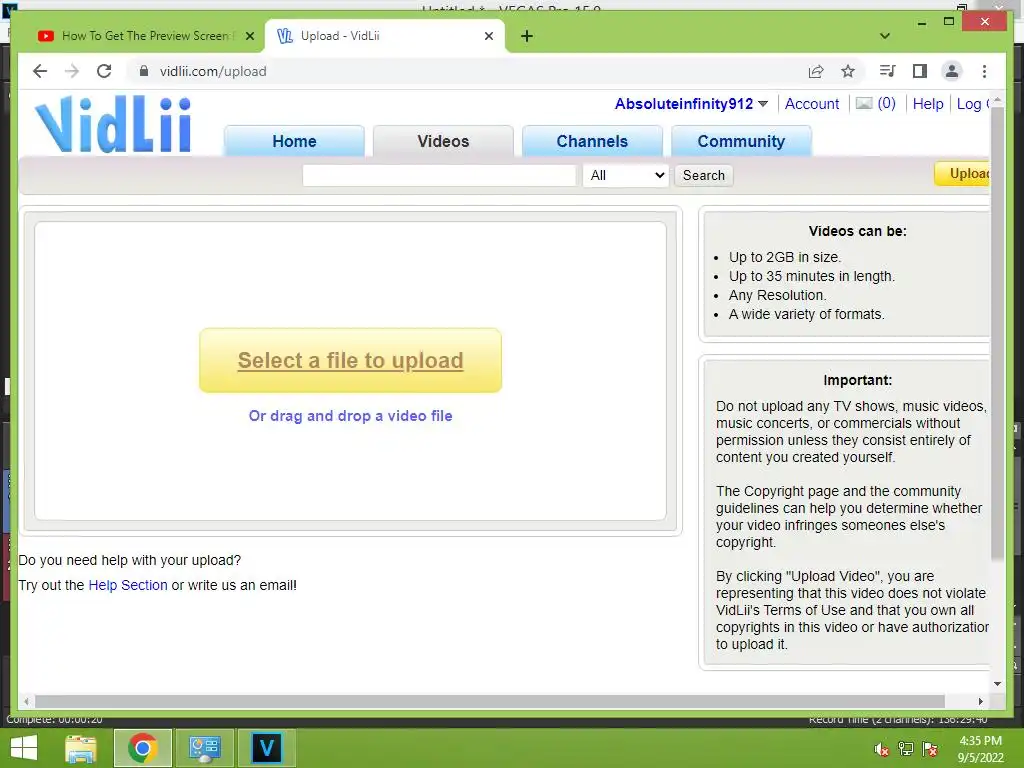Image resolution: width=1024 pixels, height=768 pixels.
Task: Open a new browser tab with plus
Action: point(527,36)
